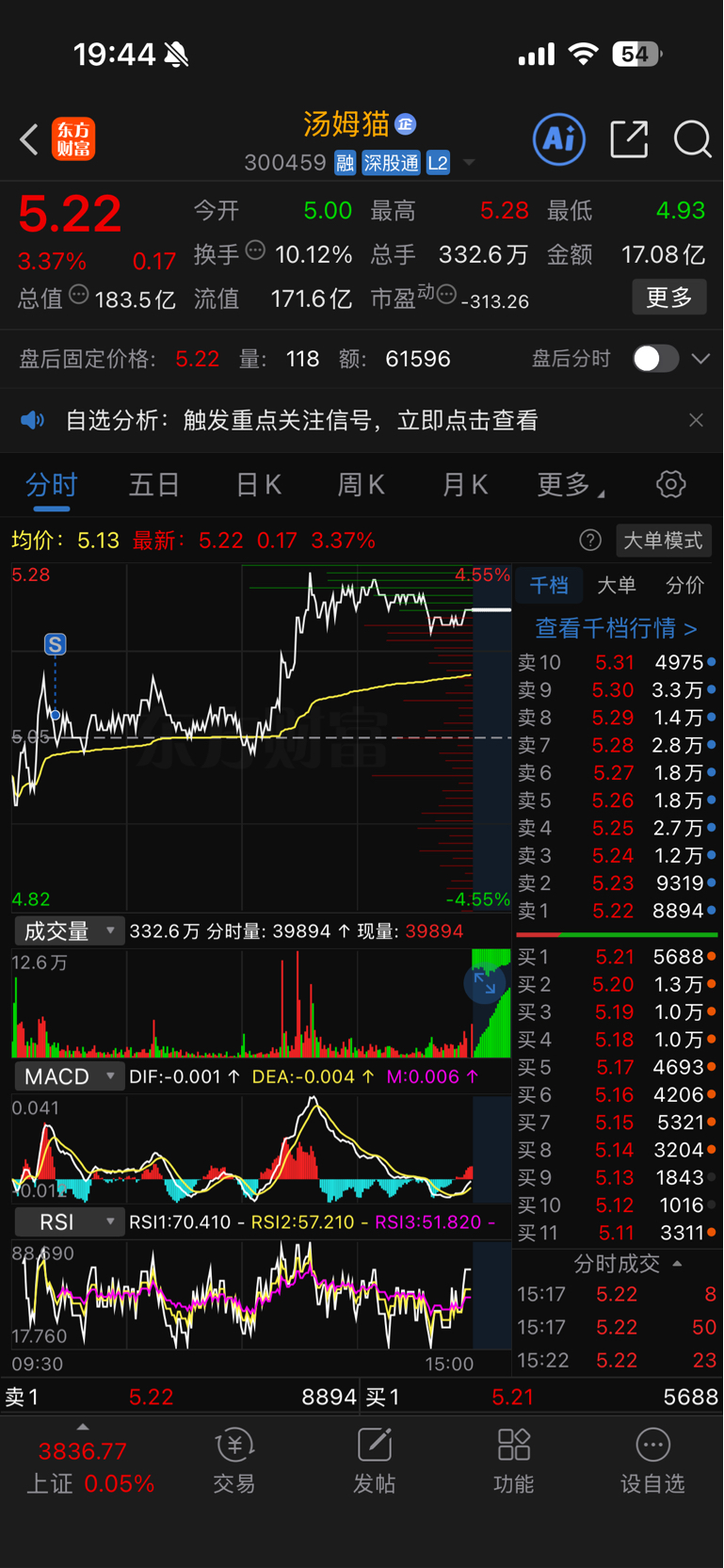Tap the verified badge beside 汤姆猫
This screenshot has width=724, height=1568.
click(x=405, y=124)
